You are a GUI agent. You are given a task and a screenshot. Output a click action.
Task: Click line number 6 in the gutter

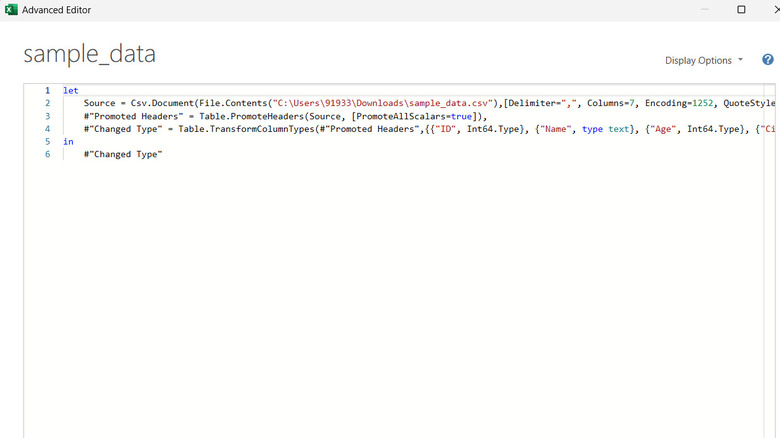(48, 154)
